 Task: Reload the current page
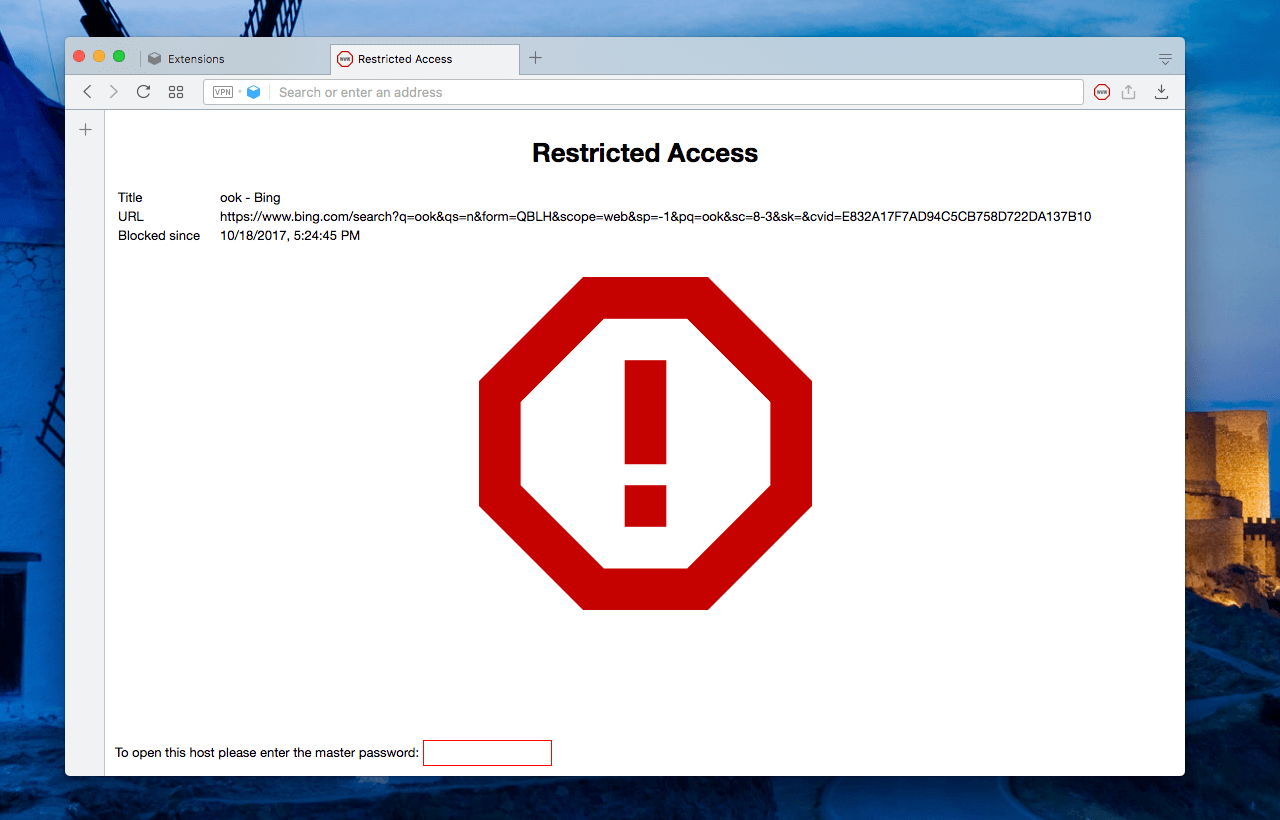[143, 92]
